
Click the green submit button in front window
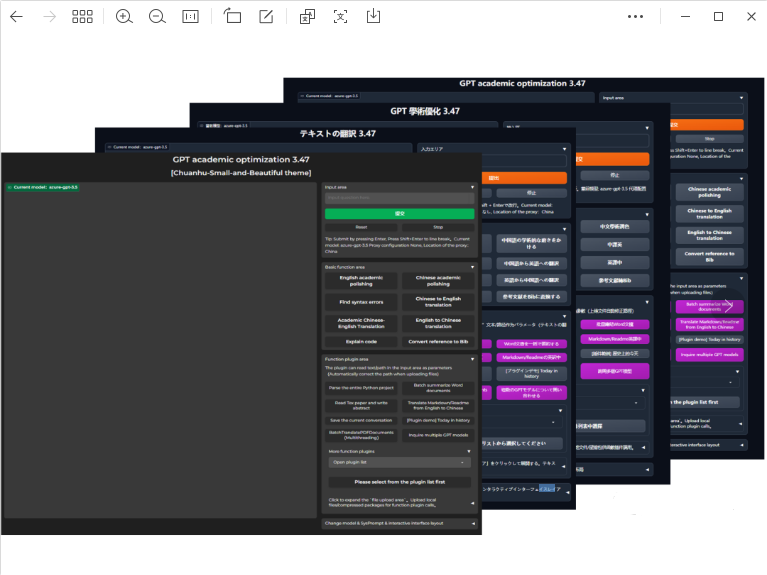pyautogui.click(x=400, y=214)
